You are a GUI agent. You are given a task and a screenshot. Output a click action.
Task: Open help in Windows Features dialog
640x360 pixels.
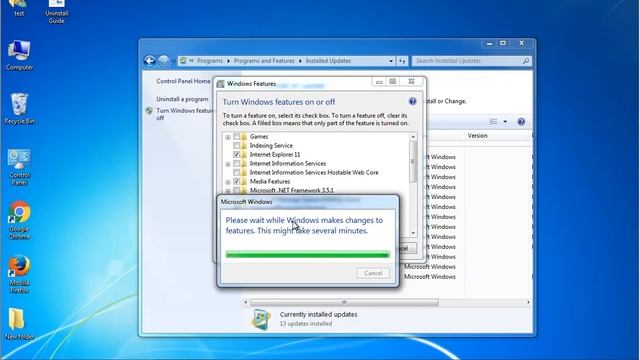412,101
